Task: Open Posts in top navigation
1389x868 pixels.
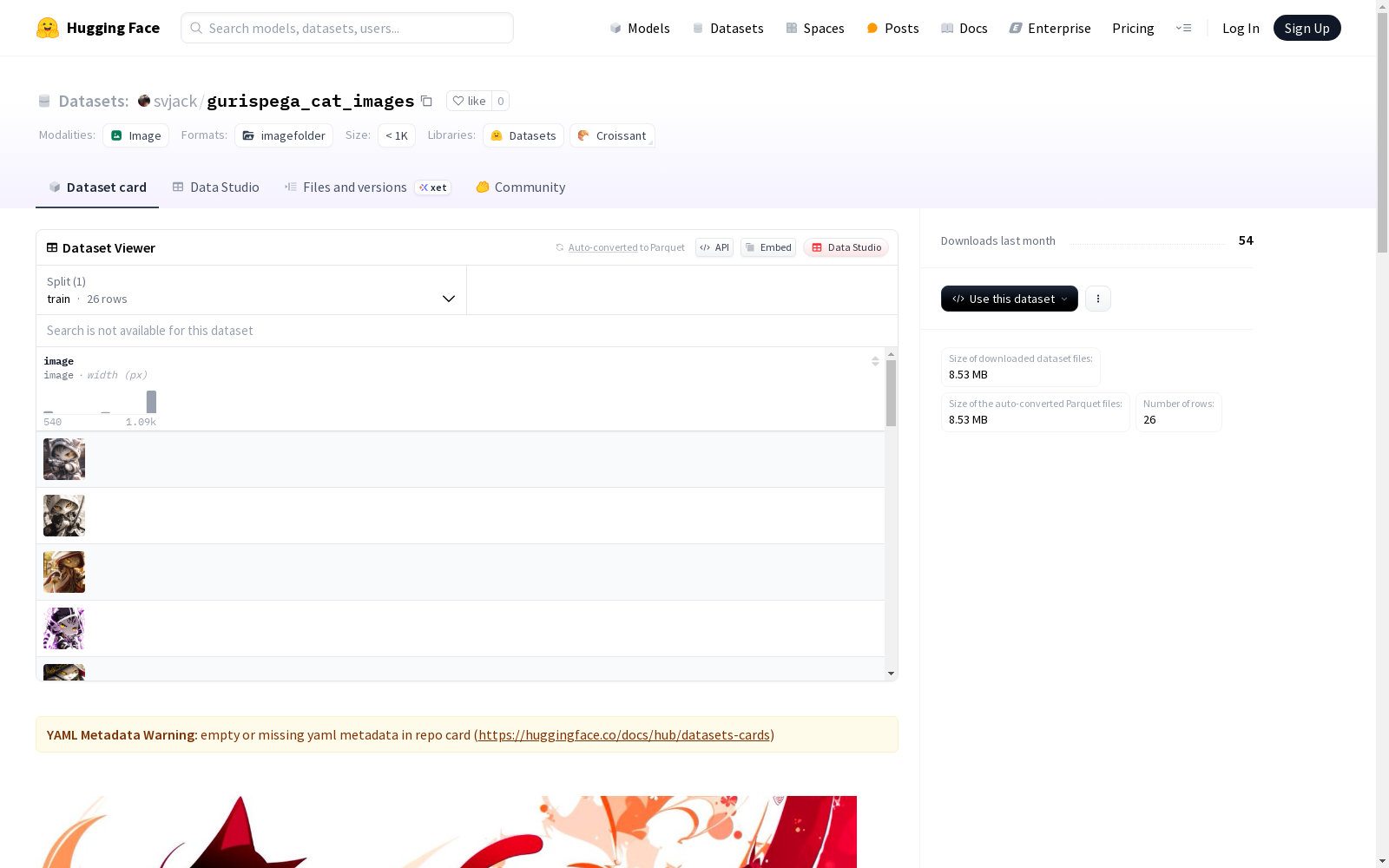Action: pos(892,28)
